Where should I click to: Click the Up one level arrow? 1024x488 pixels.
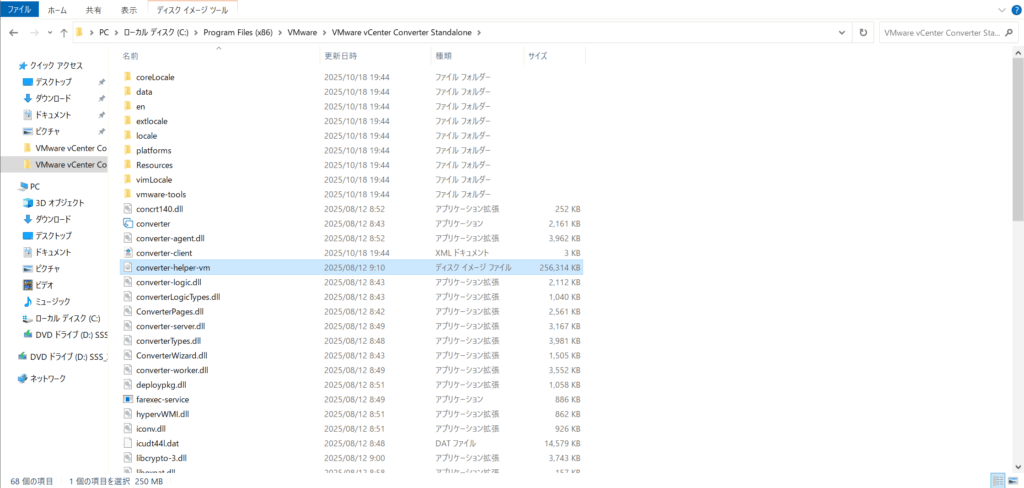click(61, 32)
